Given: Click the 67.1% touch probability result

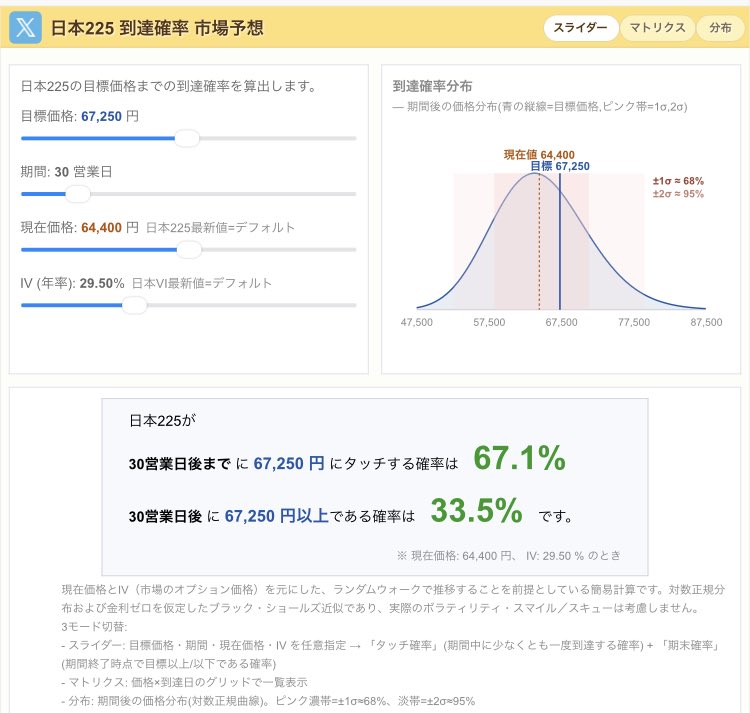Looking at the screenshot, I should pos(519,458).
